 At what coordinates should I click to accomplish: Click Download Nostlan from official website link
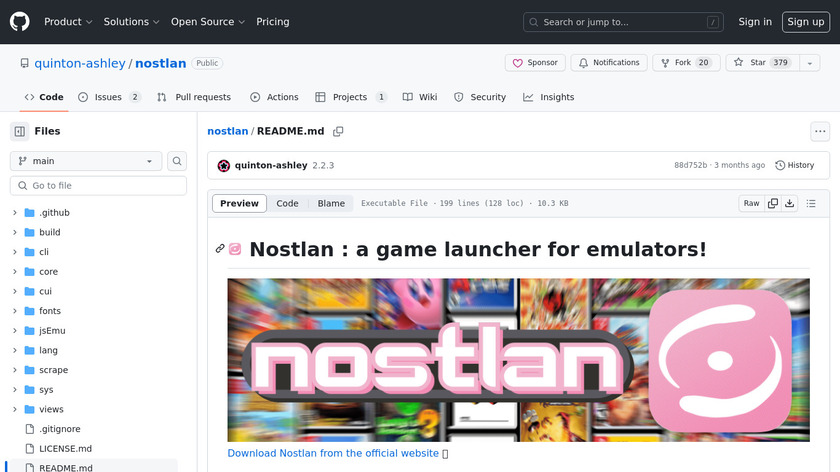(333, 453)
